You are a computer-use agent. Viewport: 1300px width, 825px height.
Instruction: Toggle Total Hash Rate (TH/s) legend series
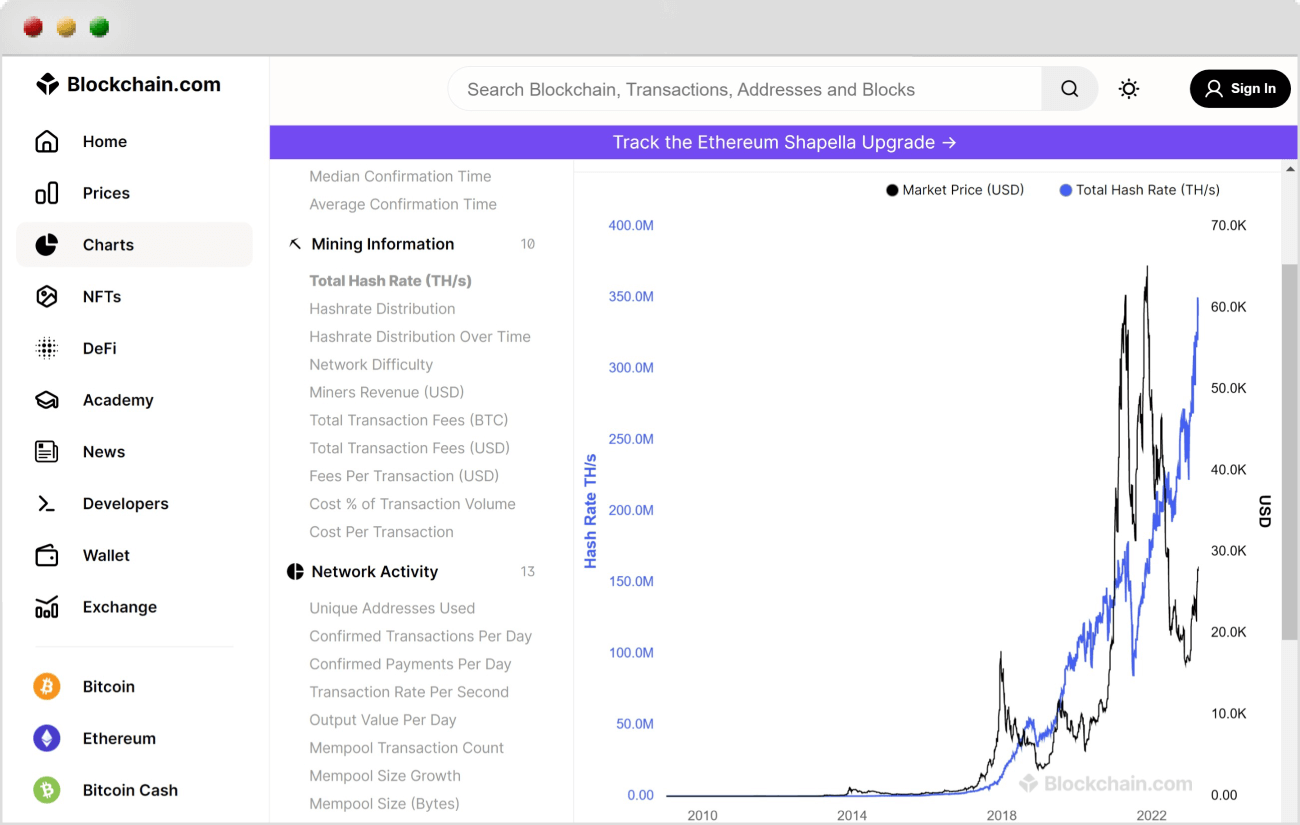coord(1140,190)
